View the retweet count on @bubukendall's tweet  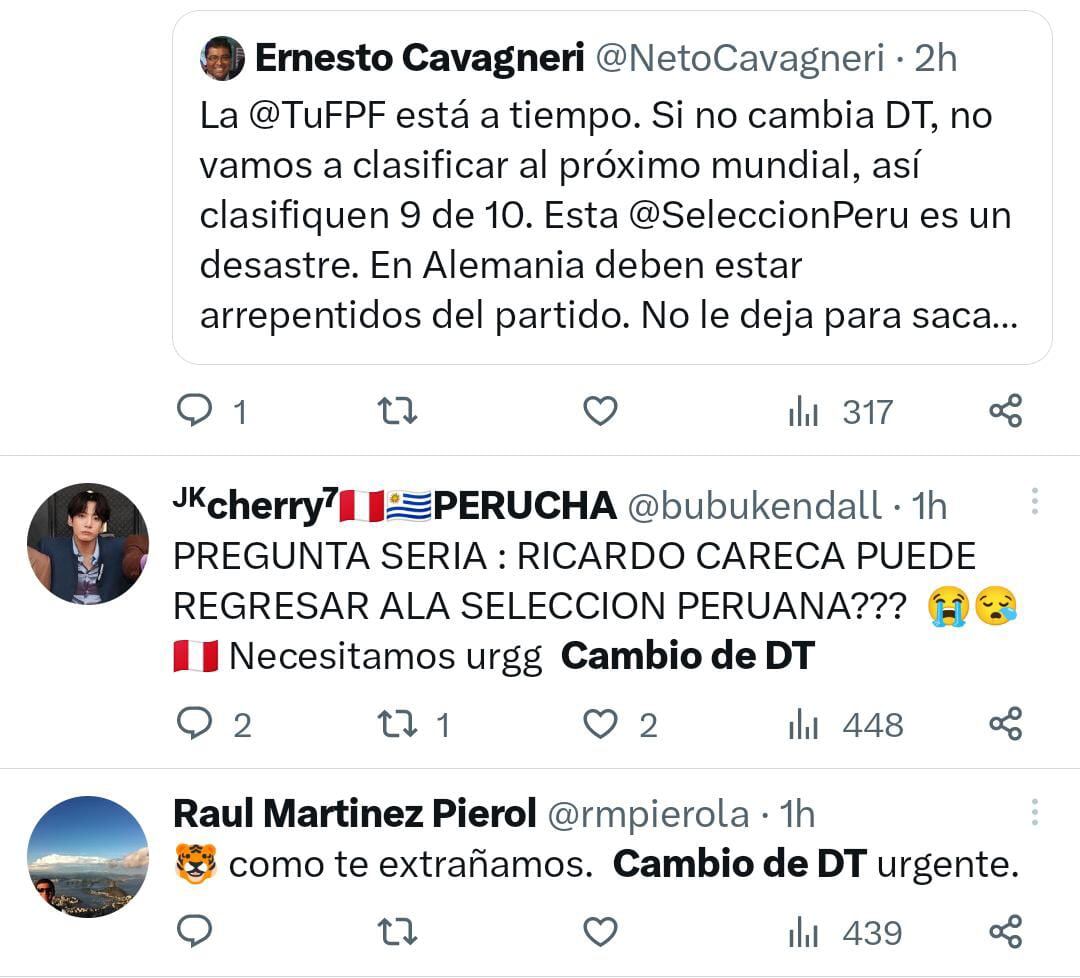point(442,724)
